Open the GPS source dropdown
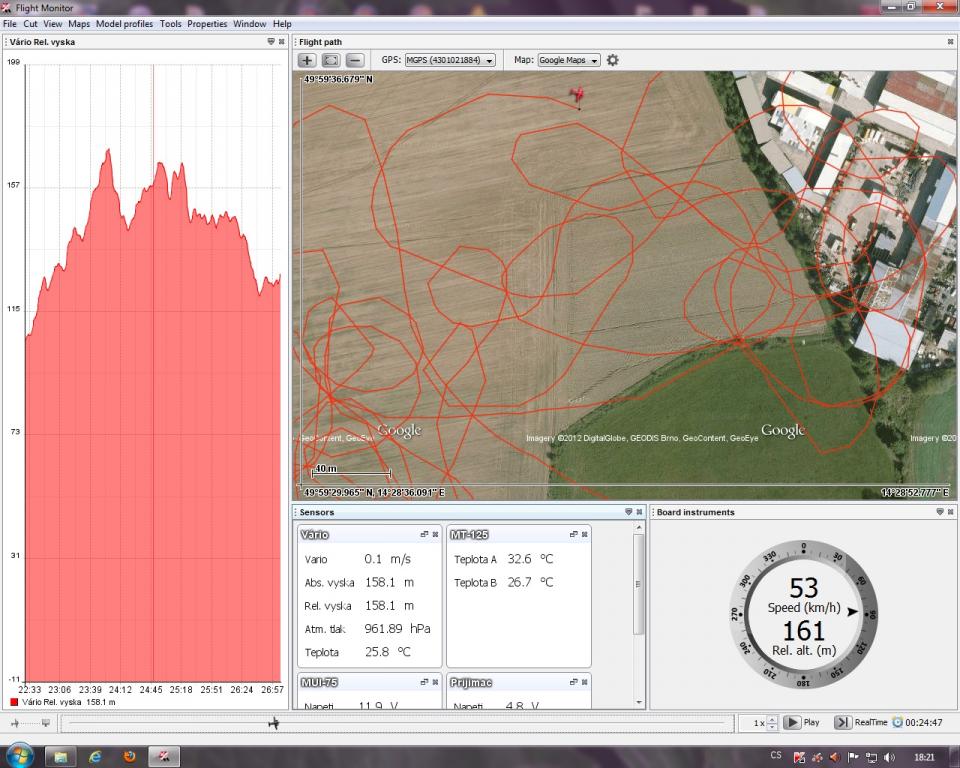Screen dimensions: 960x768 (x=450, y=60)
